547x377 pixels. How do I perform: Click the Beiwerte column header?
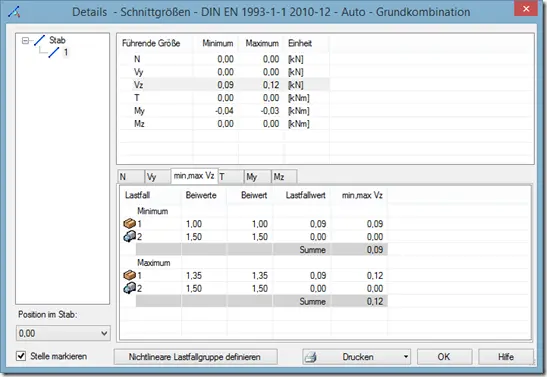coord(204,195)
